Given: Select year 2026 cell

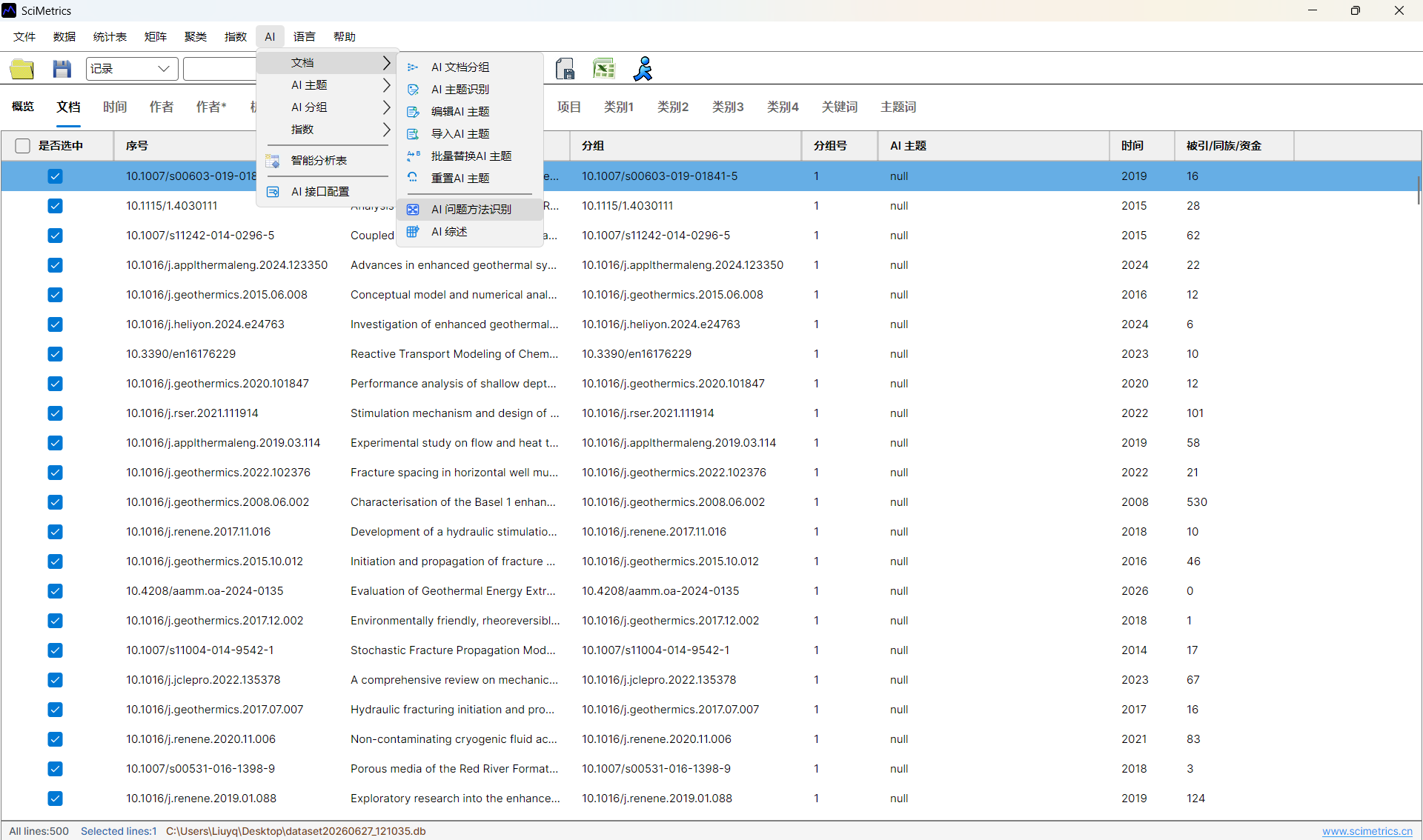Looking at the screenshot, I should click(x=1134, y=591).
